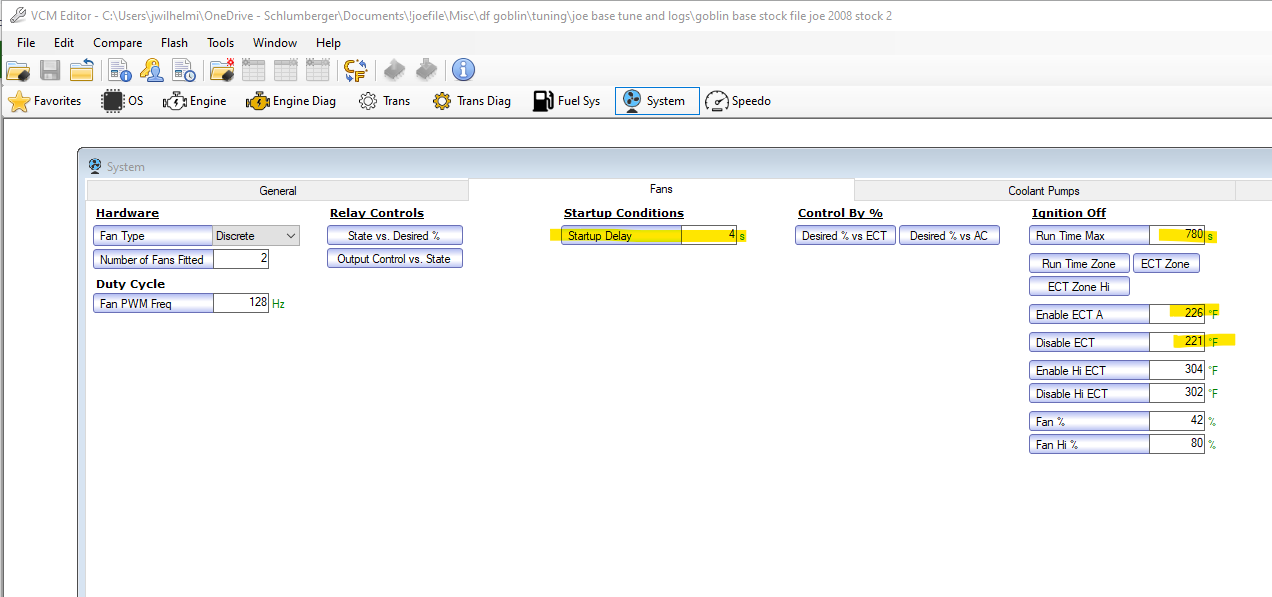
Task: Open Favorites star section
Action: 45,101
